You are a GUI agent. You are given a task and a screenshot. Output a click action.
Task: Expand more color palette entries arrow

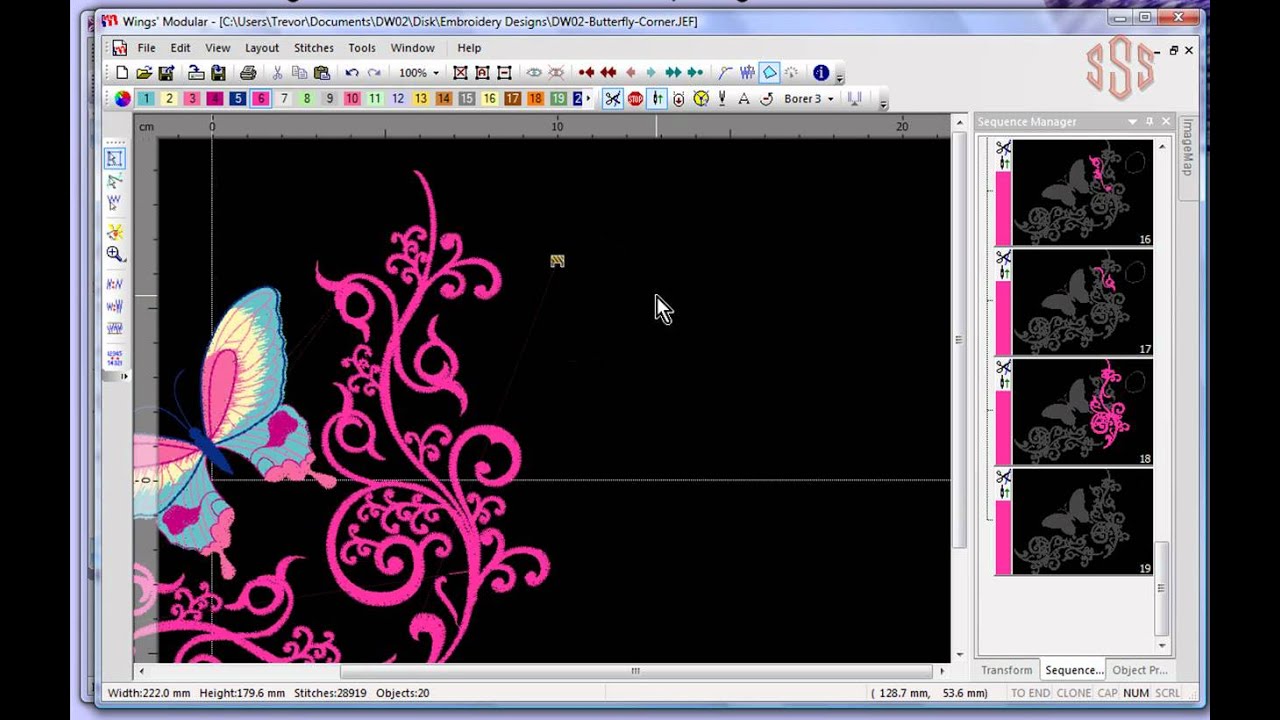point(589,99)
